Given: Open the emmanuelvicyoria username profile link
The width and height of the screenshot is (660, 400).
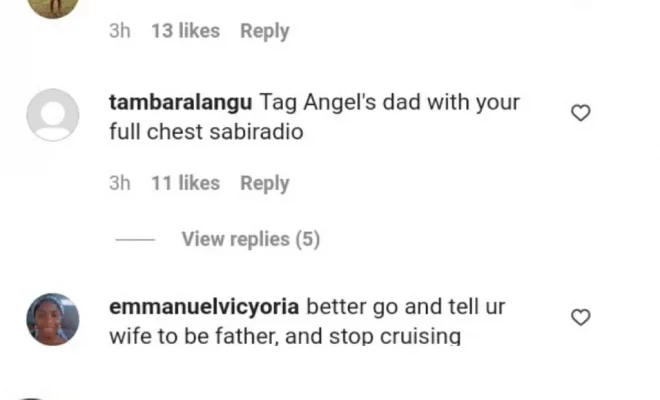Looking at the screenshot, I should (204, 307).
